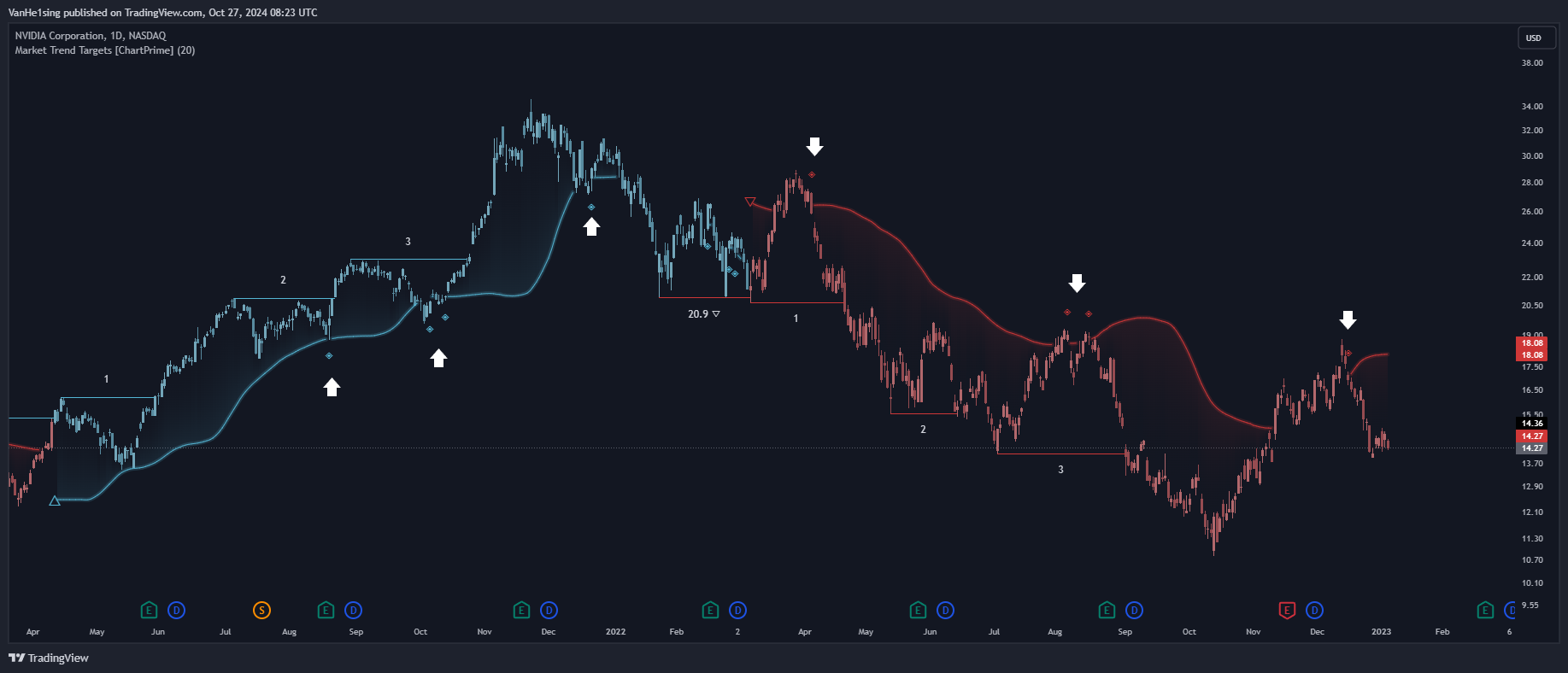
Task: Click the red diamond signal near December 2022 high
Action: pyautogui.click(x=1348, y=353)
